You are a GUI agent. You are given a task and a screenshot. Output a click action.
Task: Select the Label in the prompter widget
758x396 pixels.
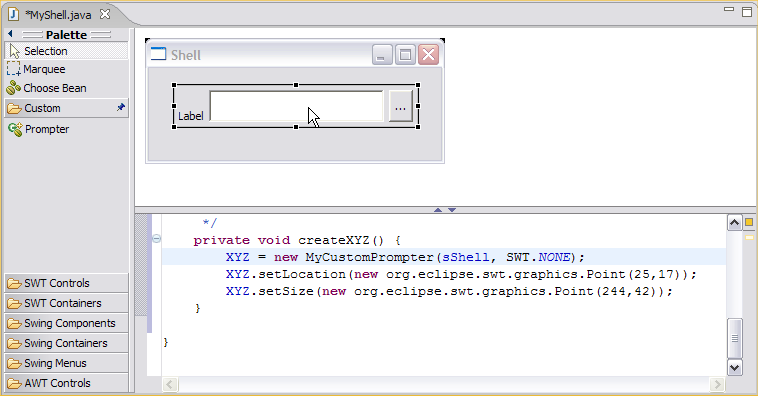tap(190, 116)
